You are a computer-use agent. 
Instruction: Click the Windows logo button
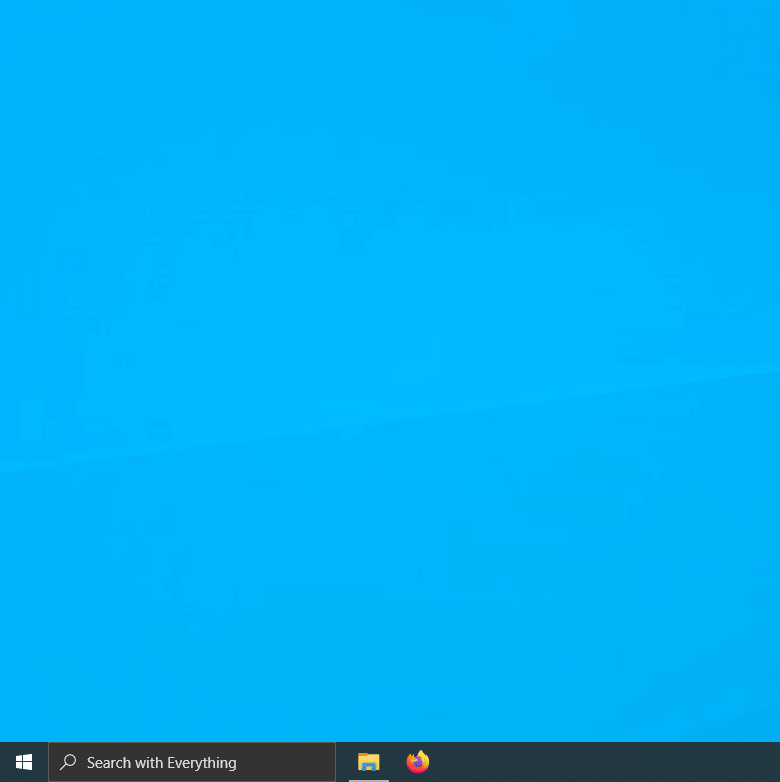(x=24, y=762)
